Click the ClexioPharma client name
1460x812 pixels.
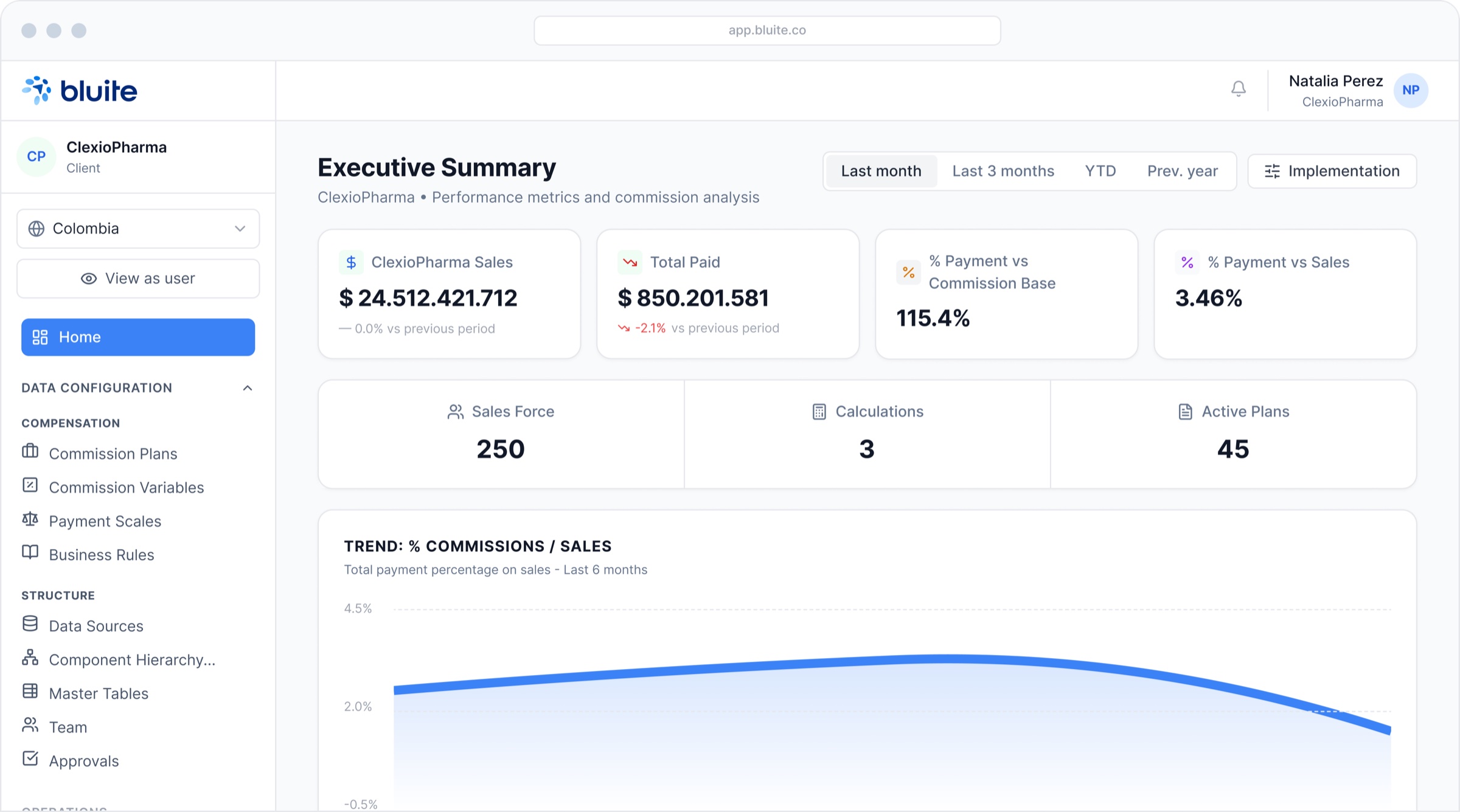[116, 147]
